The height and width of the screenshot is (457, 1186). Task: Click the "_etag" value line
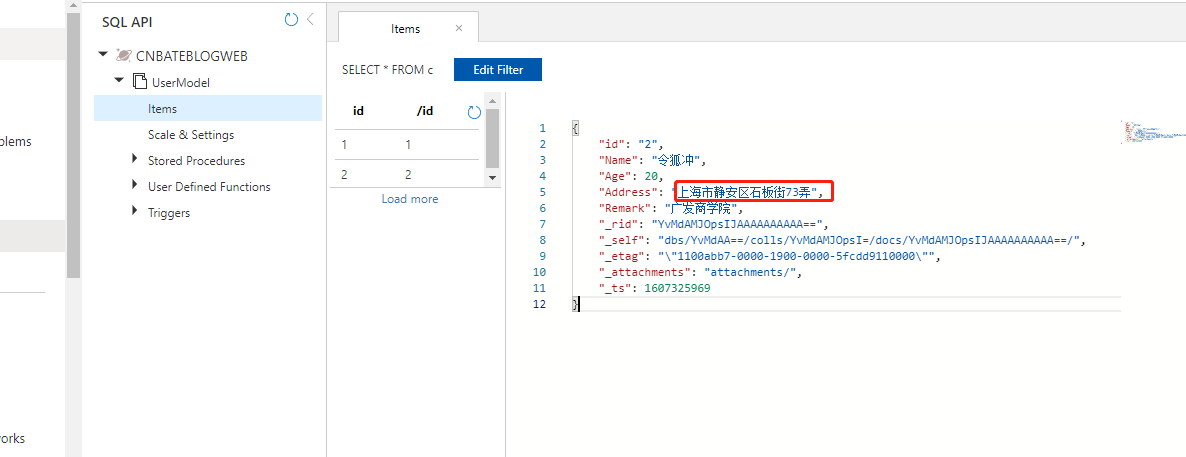coord(770,256)
